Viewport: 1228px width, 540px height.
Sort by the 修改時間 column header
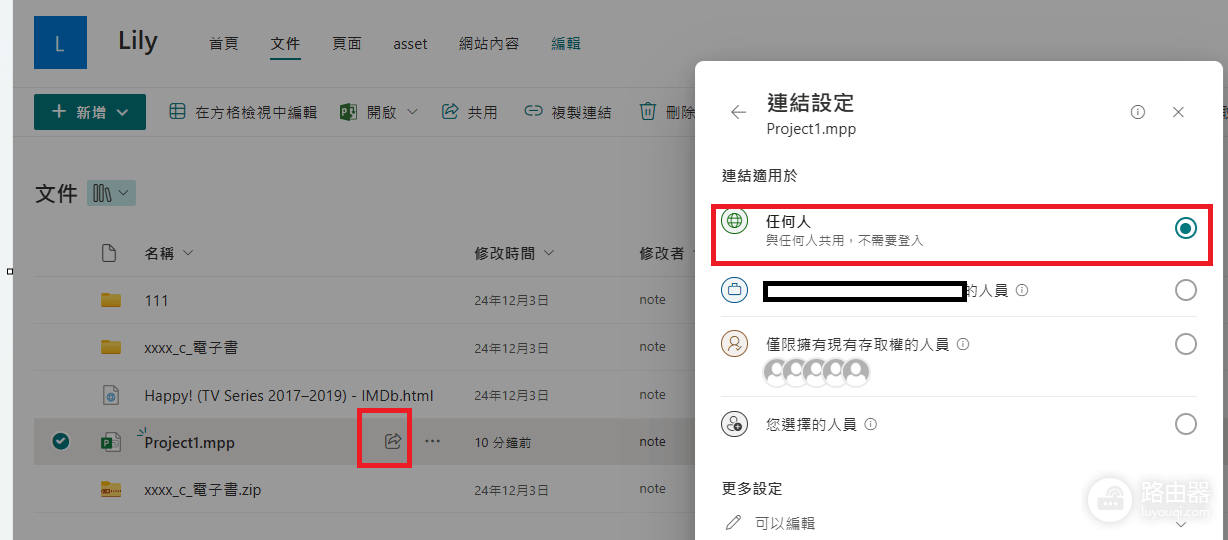pyautogui.click(x=514, y=253)
